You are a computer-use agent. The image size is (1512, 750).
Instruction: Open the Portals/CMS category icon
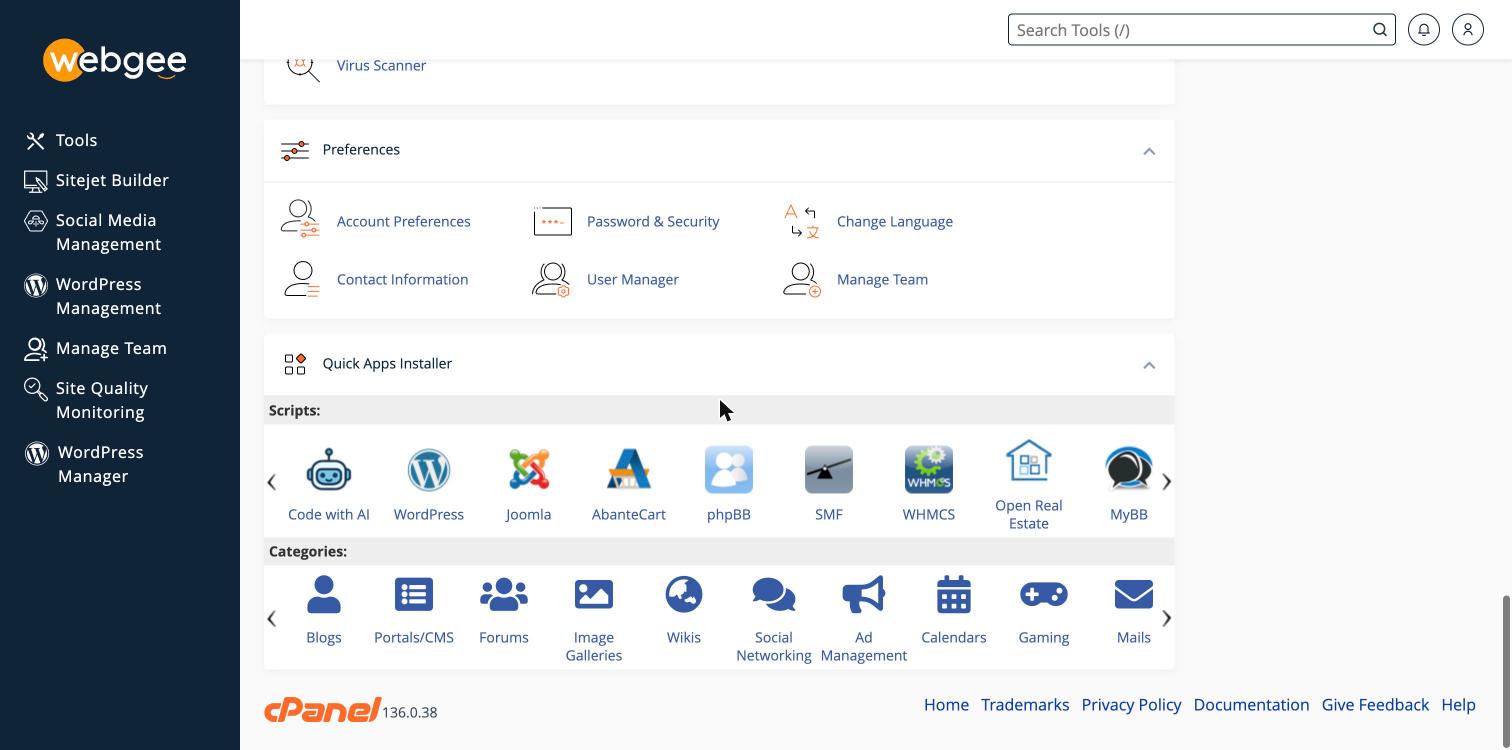point(414,594)
